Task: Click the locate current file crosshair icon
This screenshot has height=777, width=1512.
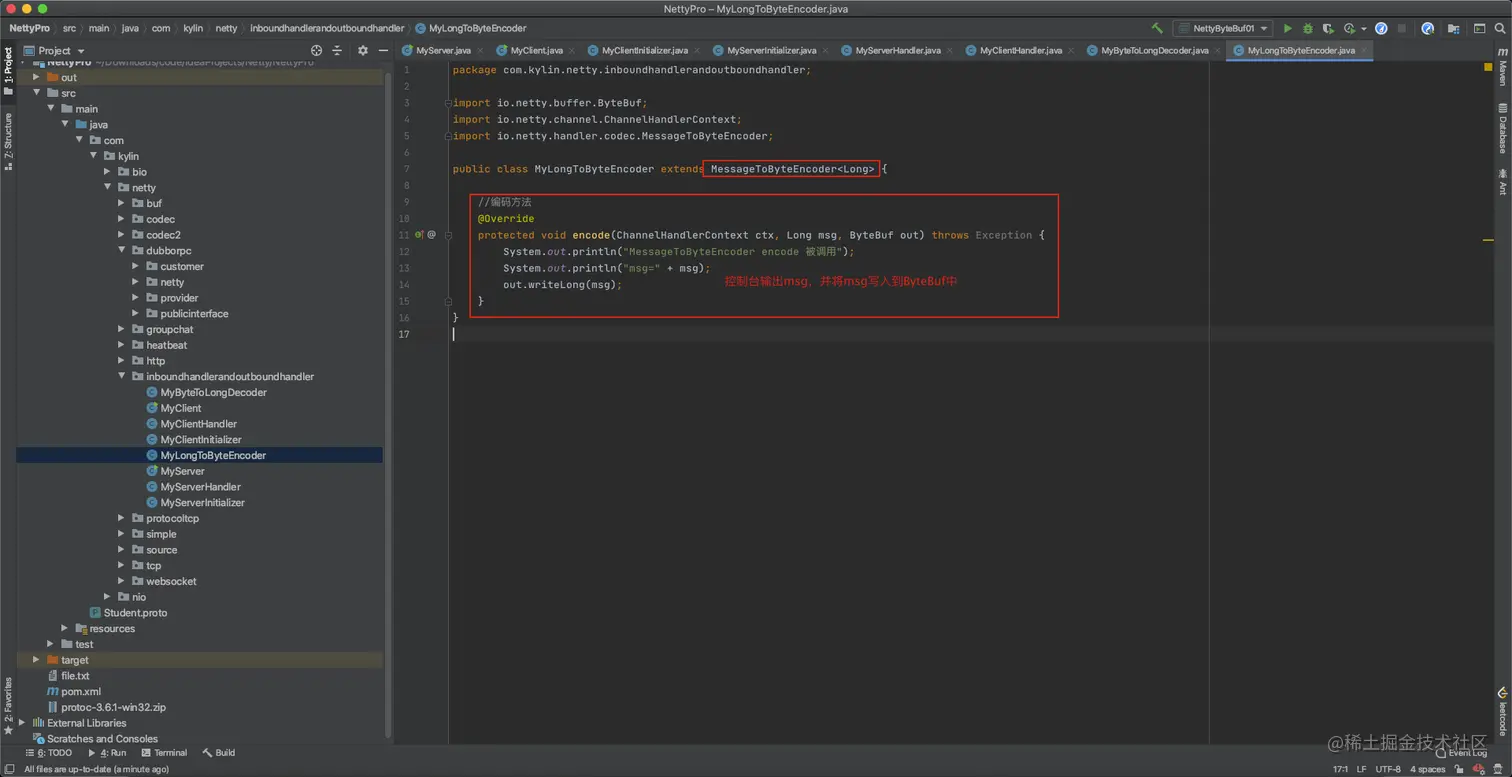Action: click(317, 50)
